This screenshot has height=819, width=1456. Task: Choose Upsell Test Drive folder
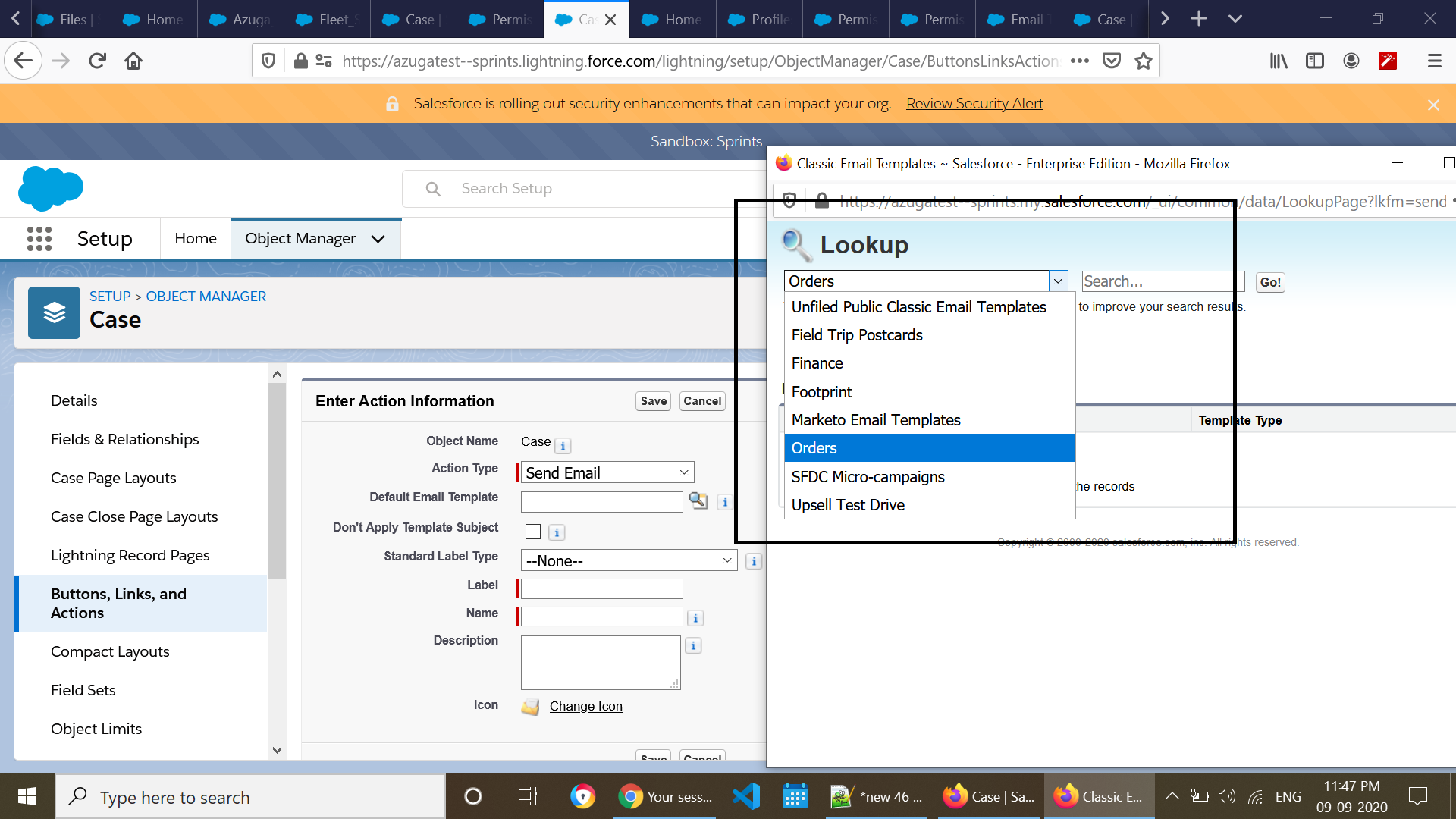(930, 505)
